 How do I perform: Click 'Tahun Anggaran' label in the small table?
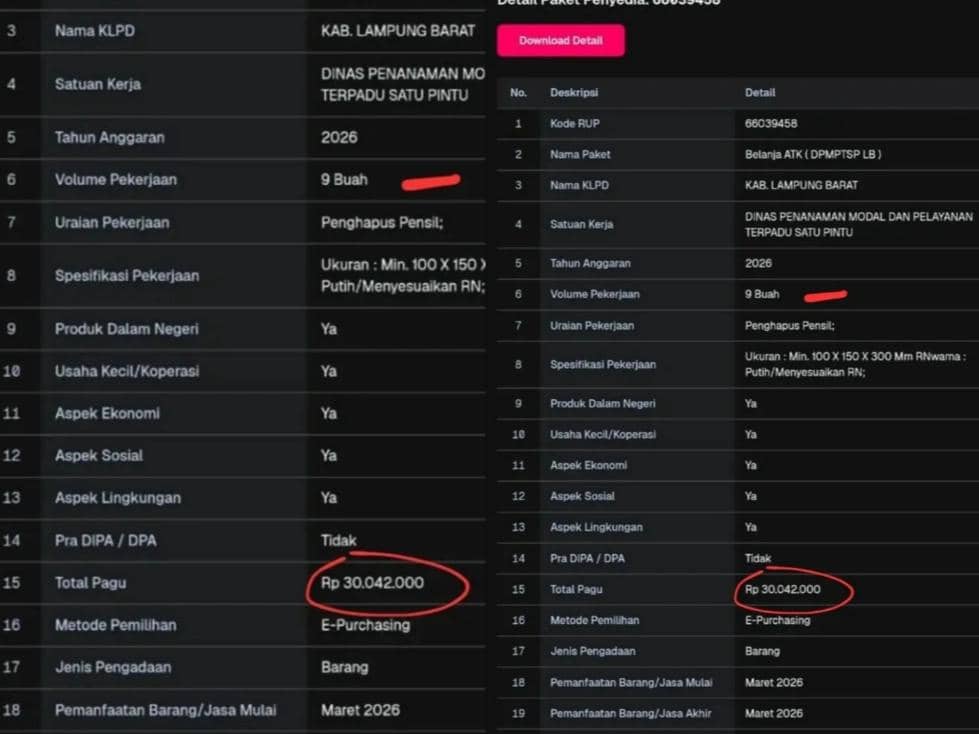(x=590, y=263)
